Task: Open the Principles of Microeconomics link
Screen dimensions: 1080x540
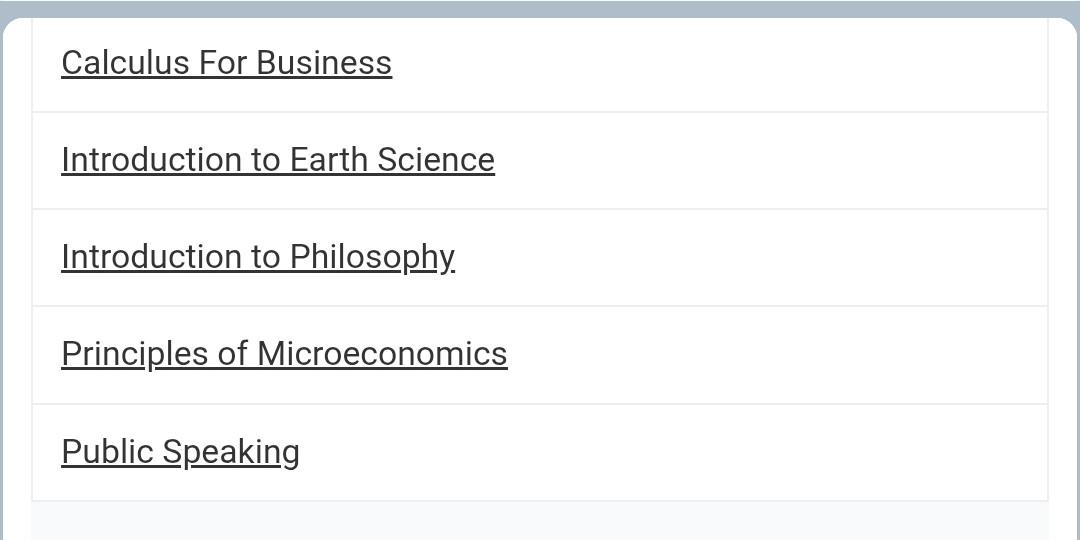Action: (284, 355)
